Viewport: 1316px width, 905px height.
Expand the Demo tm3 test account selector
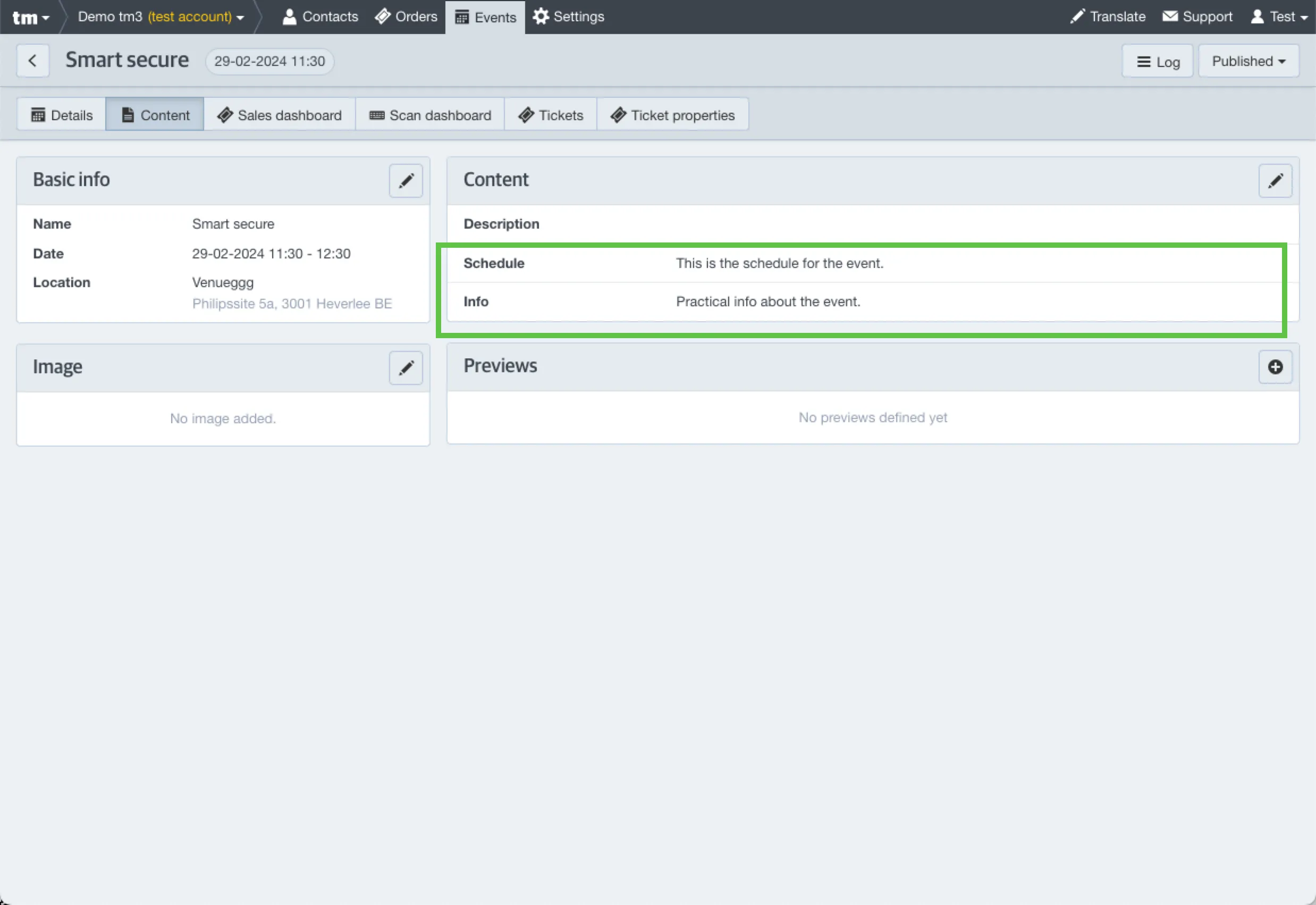point(161,17)
